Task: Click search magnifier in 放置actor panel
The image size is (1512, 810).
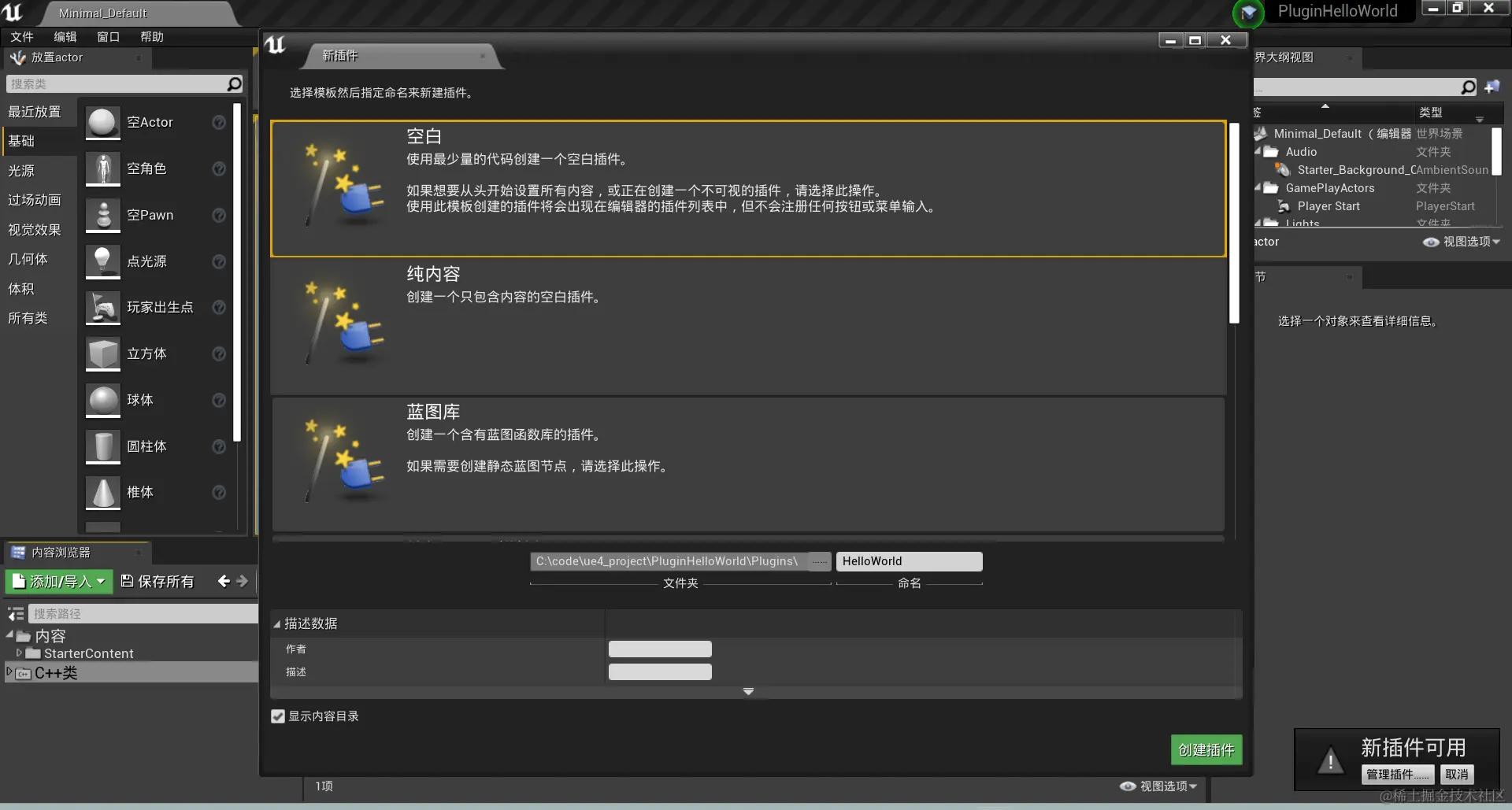Action: (x=234, y=83)
